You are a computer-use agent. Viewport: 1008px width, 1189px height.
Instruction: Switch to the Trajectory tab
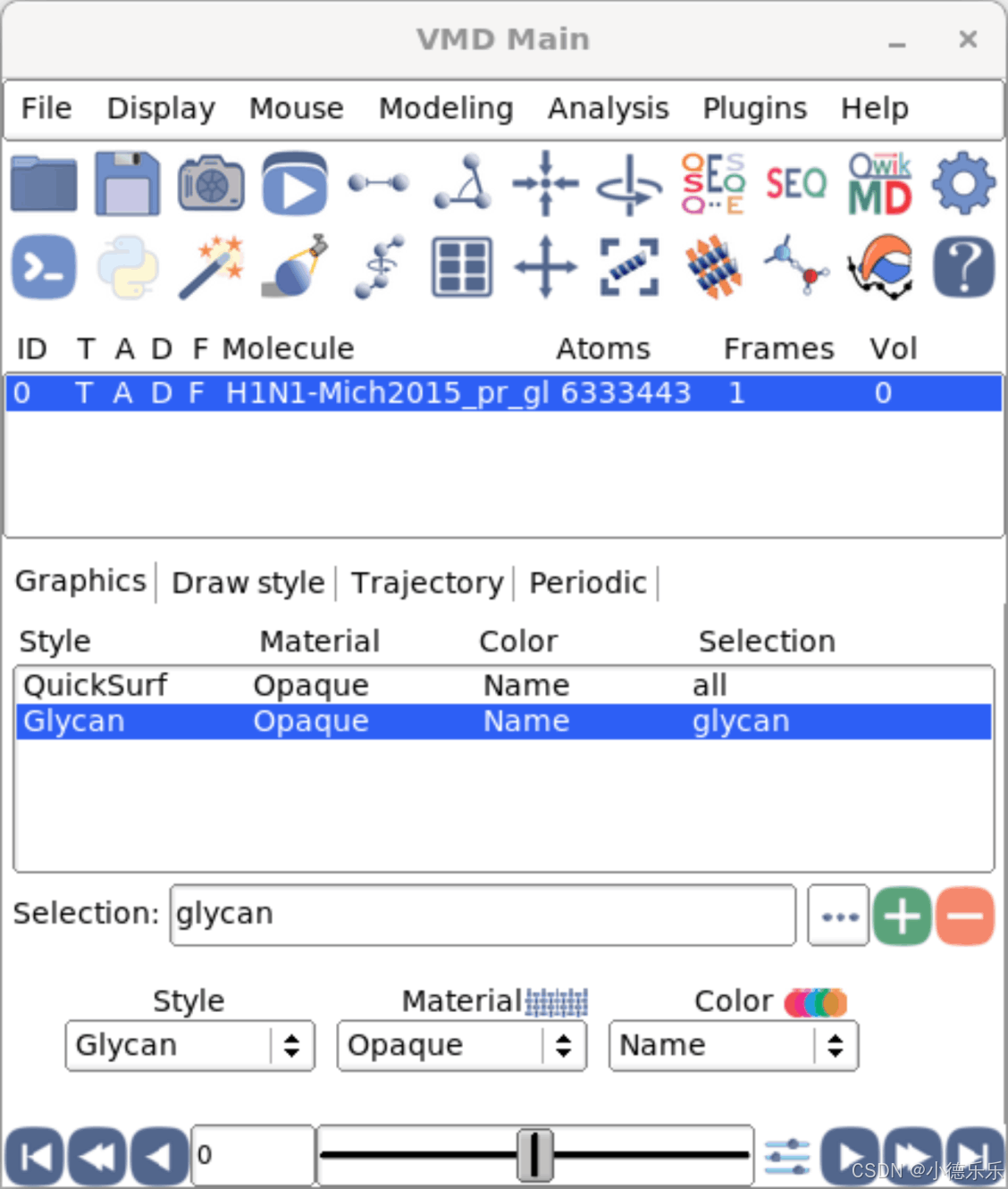(x=427, y=583)
